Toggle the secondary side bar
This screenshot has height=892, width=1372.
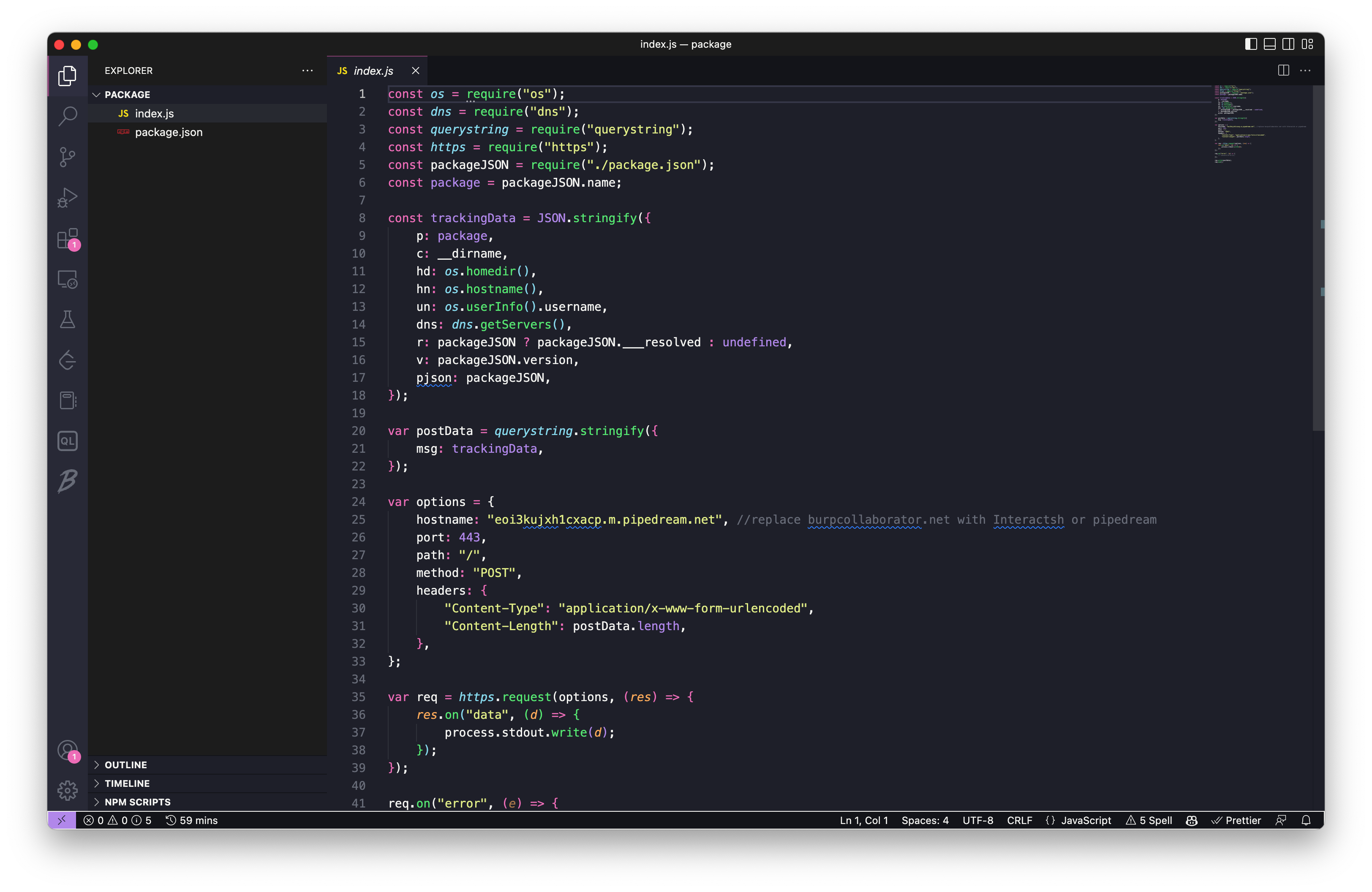click(x=1288, y=44)
